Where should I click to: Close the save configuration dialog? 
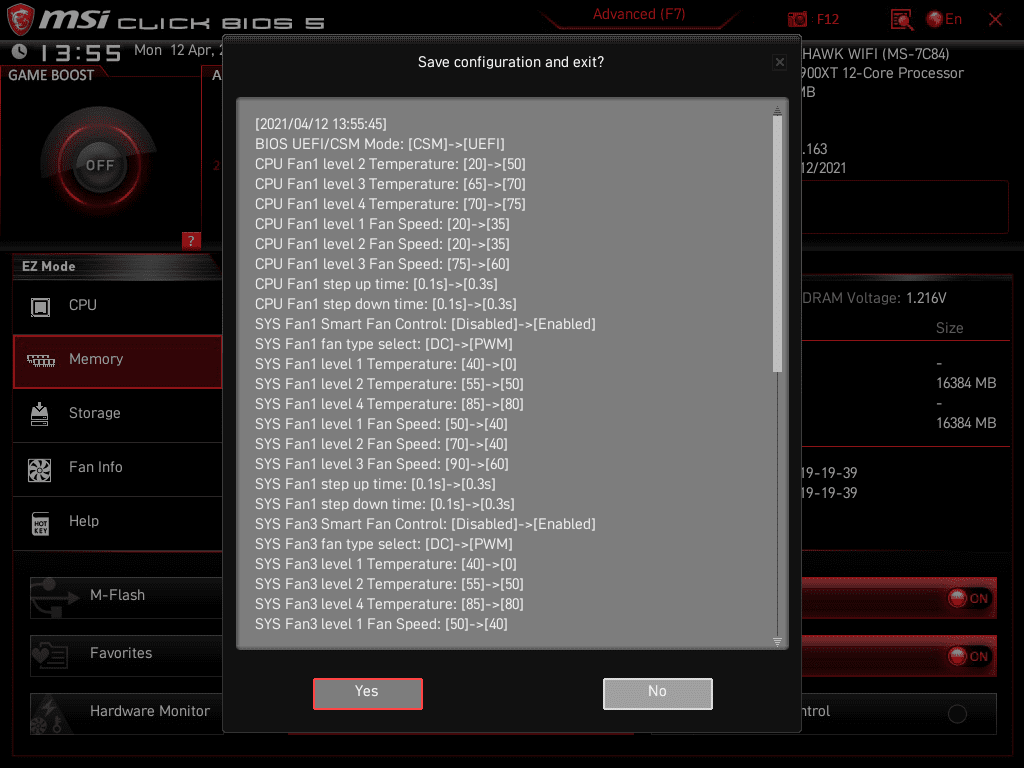[x=780, y=62]
